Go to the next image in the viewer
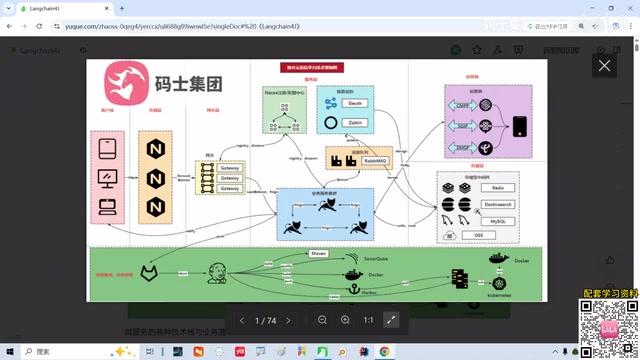The image size is (640, 360). 288,320
